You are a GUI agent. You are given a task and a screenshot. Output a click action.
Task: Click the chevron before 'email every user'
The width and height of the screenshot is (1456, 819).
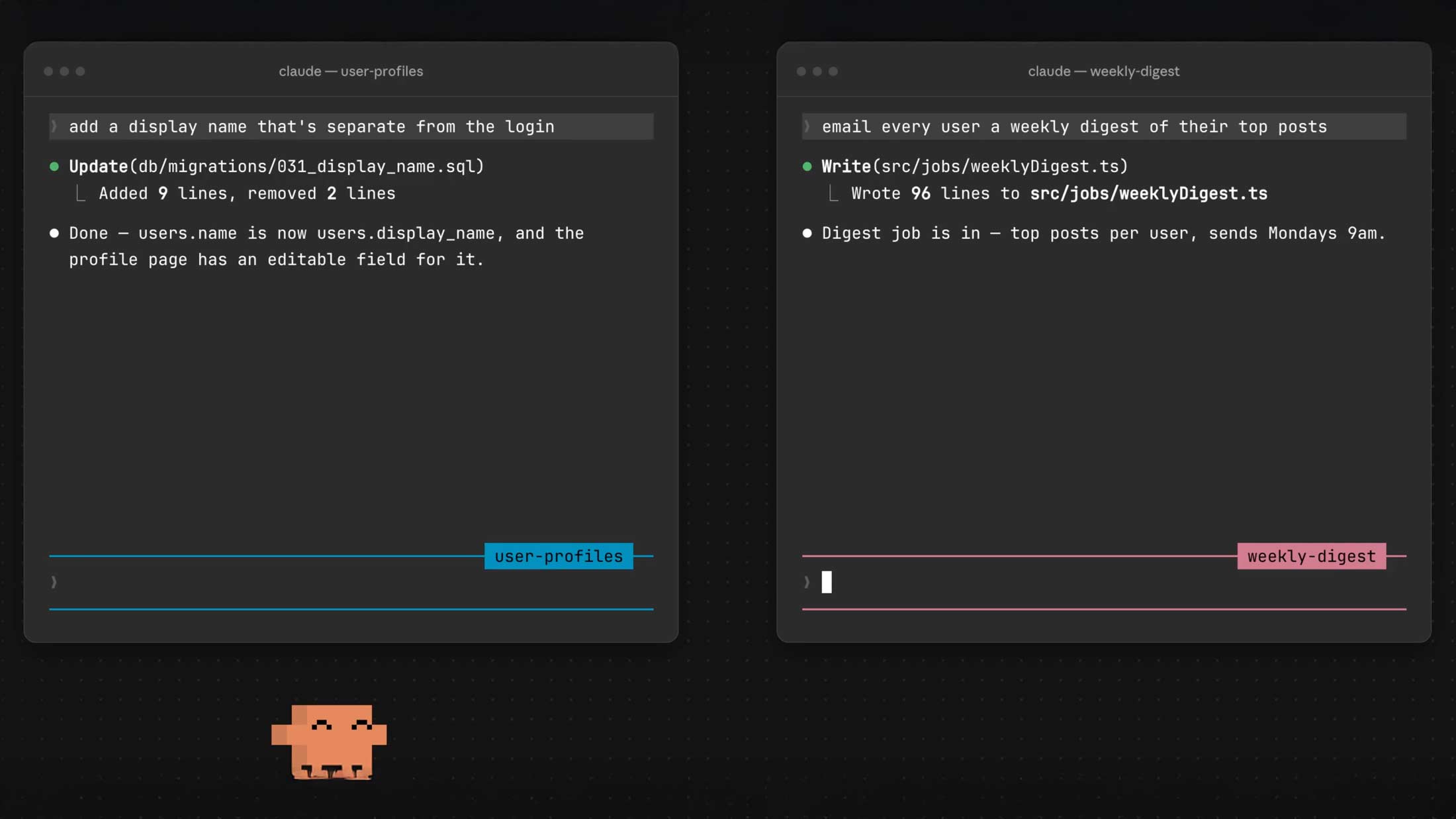click(x=807, y=126)
